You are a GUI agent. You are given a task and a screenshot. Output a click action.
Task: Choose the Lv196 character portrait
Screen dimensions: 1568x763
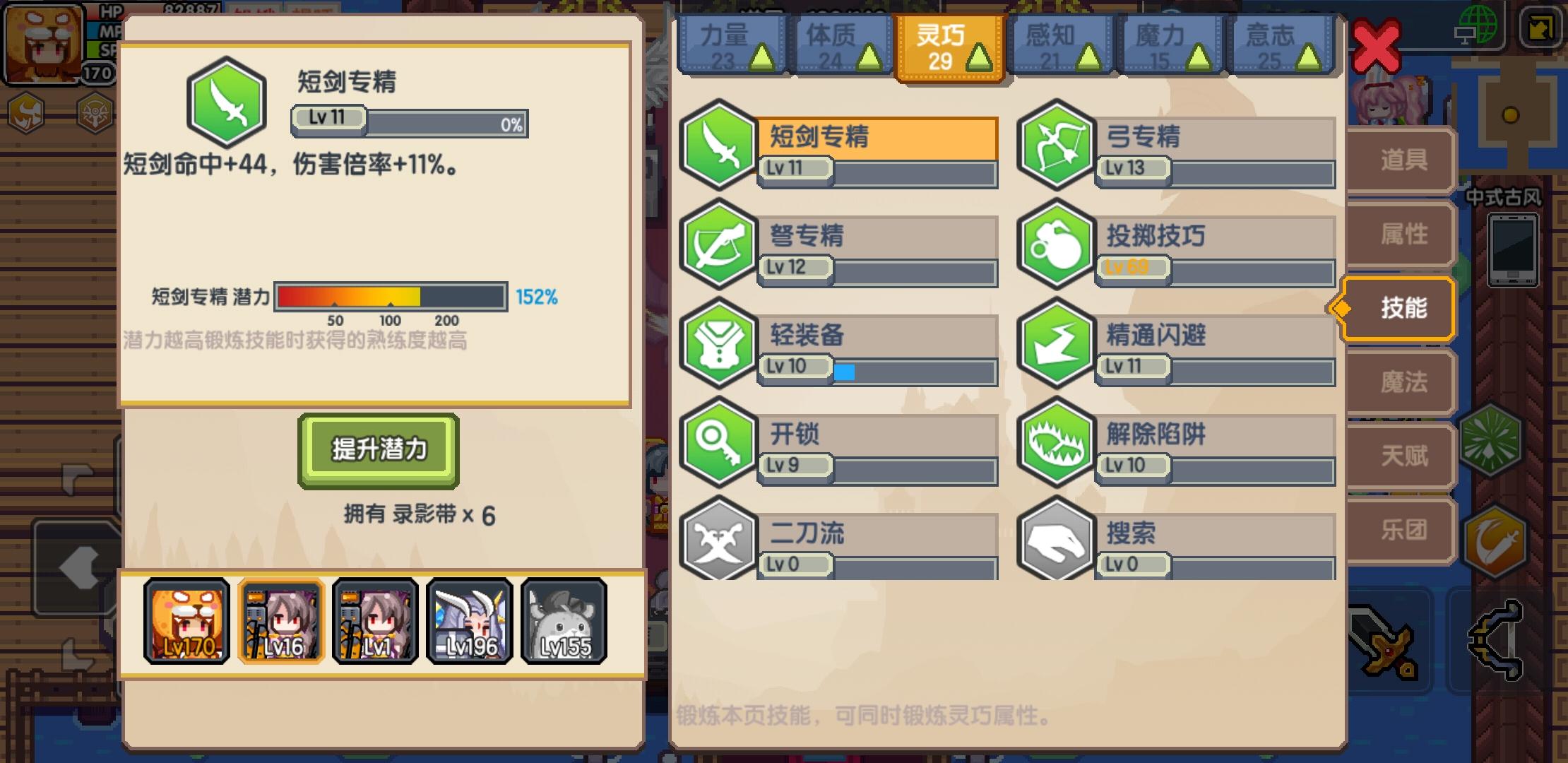(470, 621)
